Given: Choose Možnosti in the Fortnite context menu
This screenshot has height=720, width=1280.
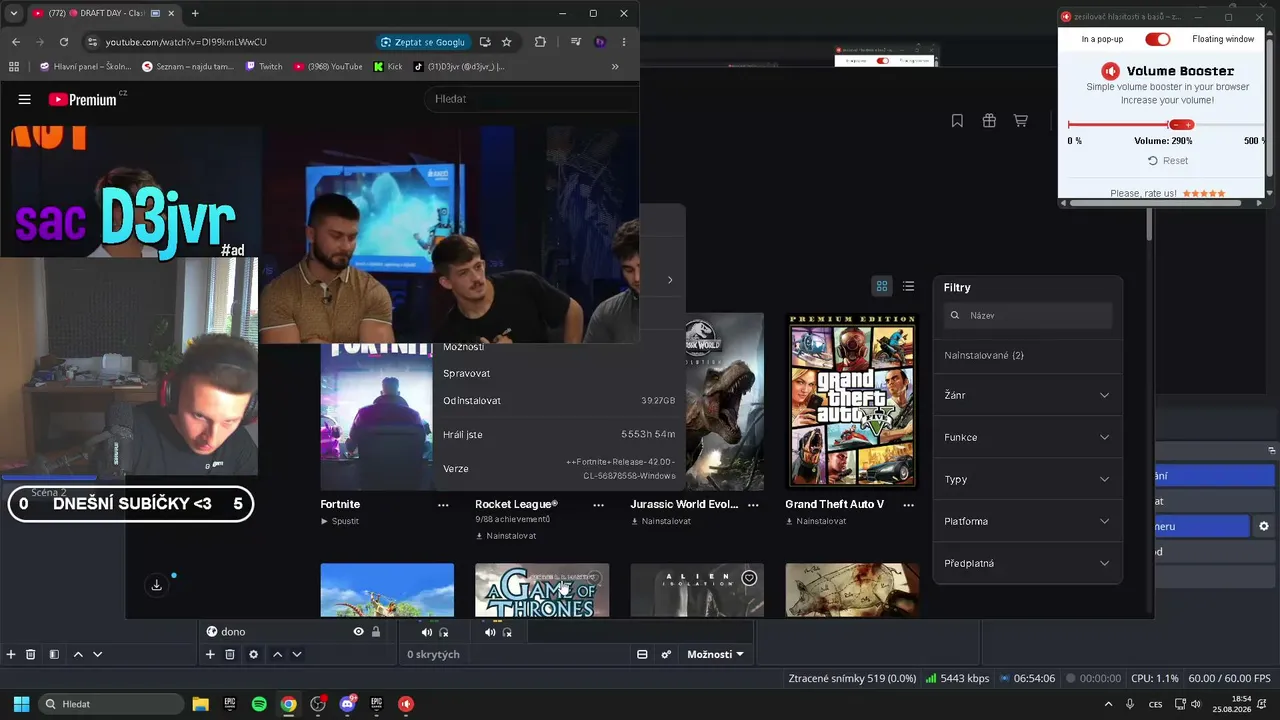Looking at the screenshot, I should tap(463, 346).
